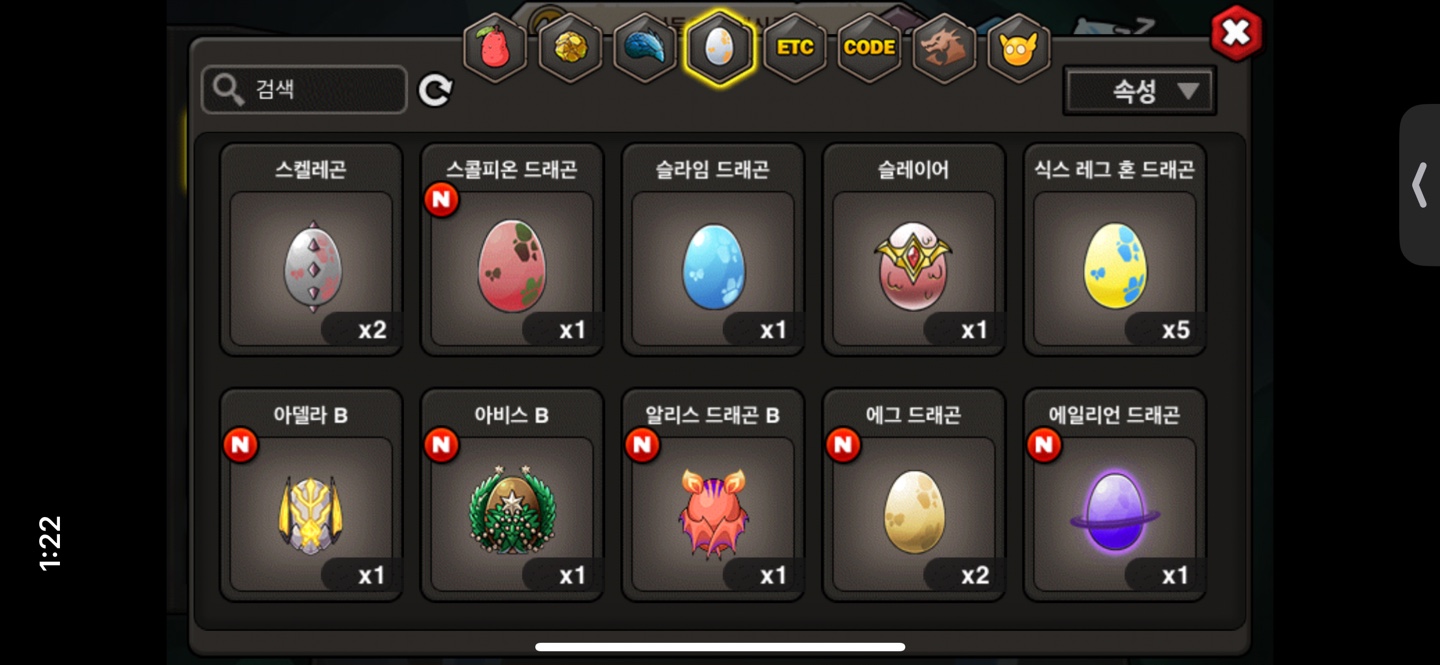Screen dimensions: 1440x665
Task: Open the ETC items tab
Action: pyautogui.click(x=795, y=47)
